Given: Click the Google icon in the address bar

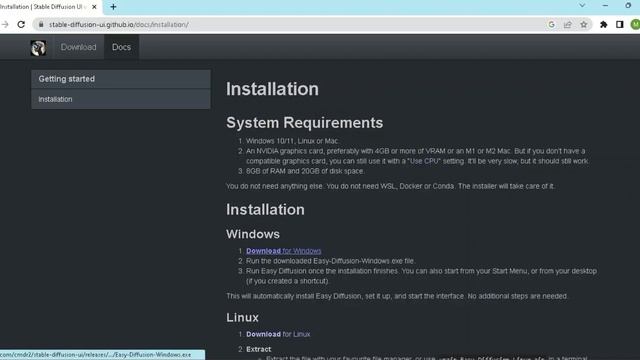Looking at the screenshot, I should [551, 24].
